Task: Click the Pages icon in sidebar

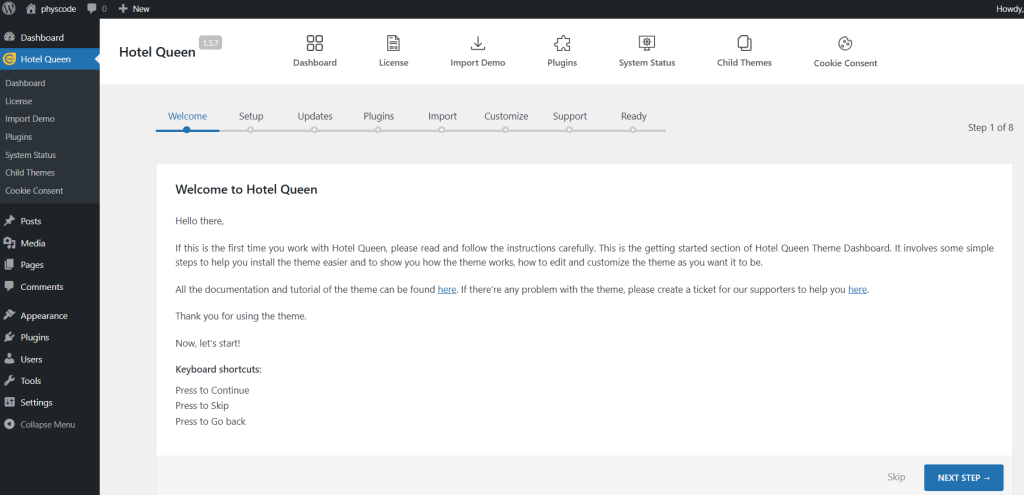Action: click(9, 265)
